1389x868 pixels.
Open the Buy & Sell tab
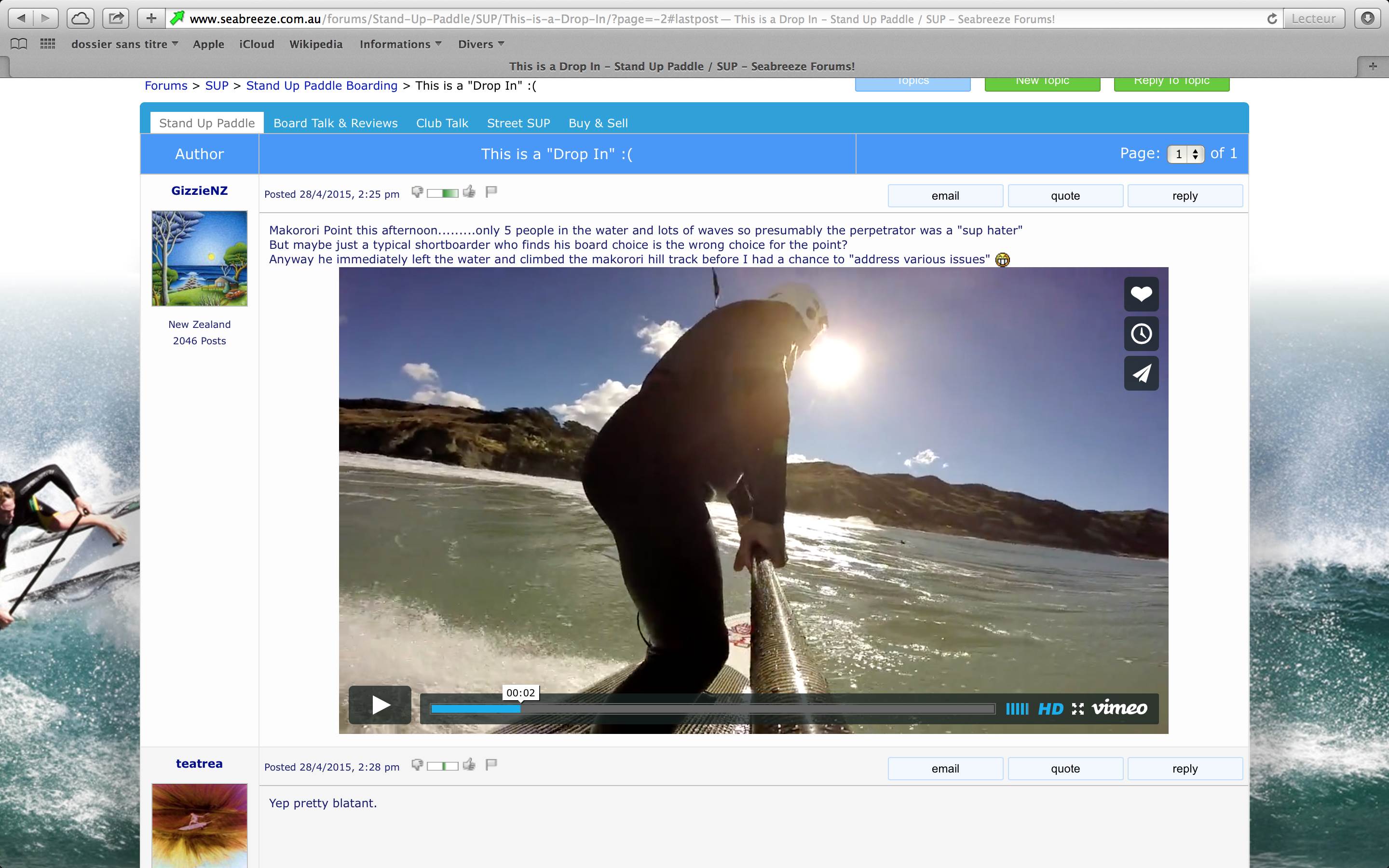coord(598,123)
